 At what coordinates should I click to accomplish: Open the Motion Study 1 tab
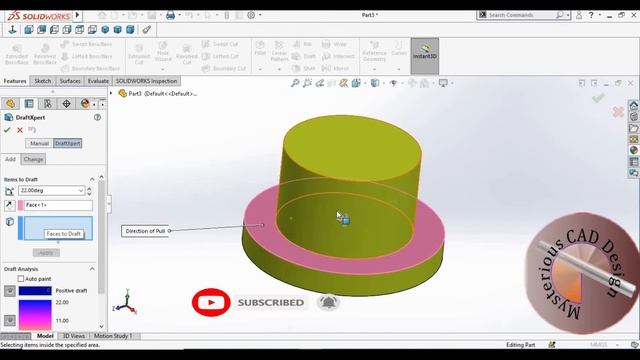click(x=113, y=336)
